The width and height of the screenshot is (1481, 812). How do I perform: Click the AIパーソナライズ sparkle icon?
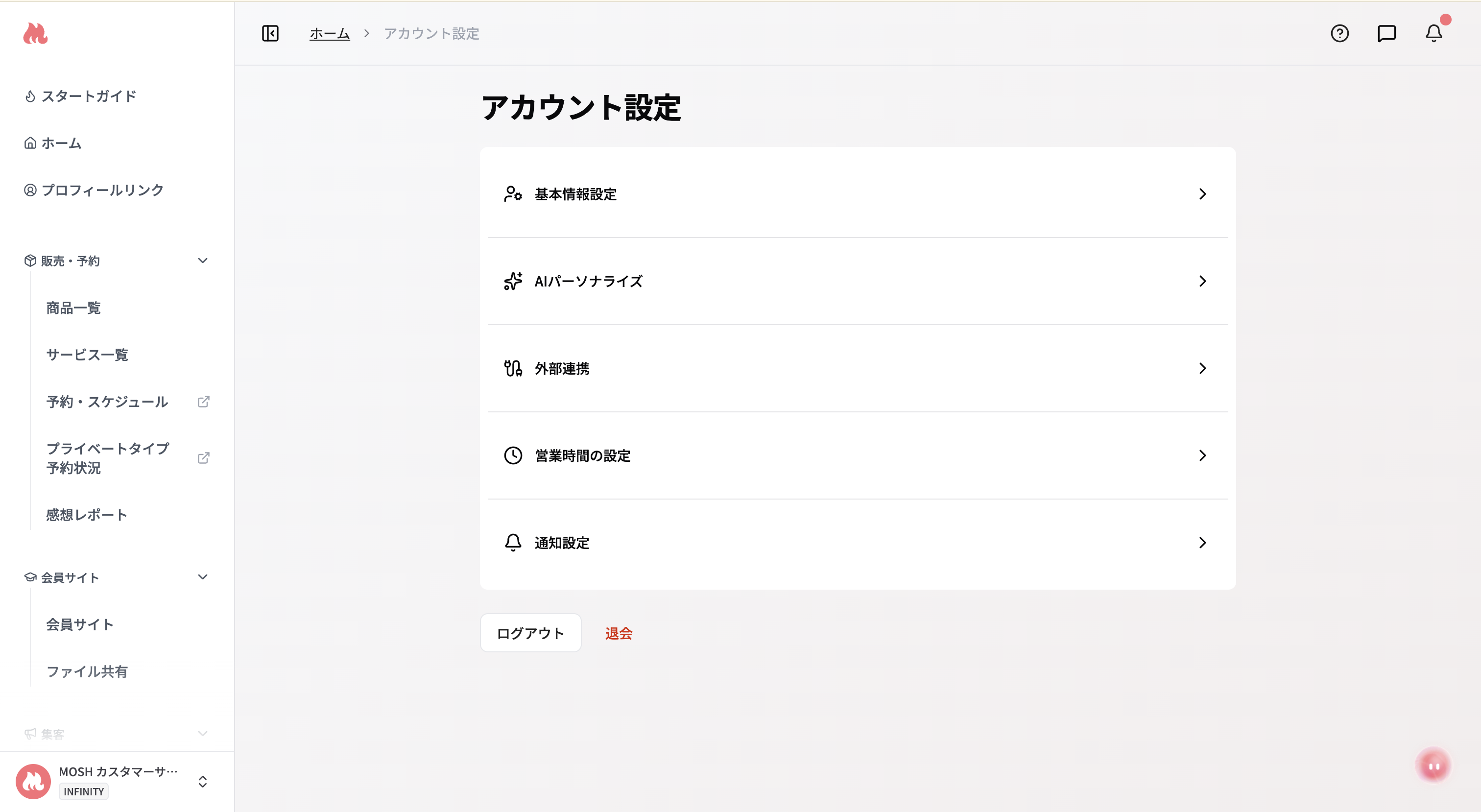pyautogui.click(x=513, y=281)
